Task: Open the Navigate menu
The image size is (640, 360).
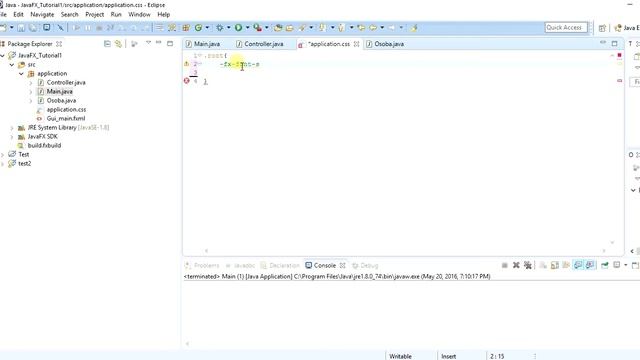Action: coord(42,14)
